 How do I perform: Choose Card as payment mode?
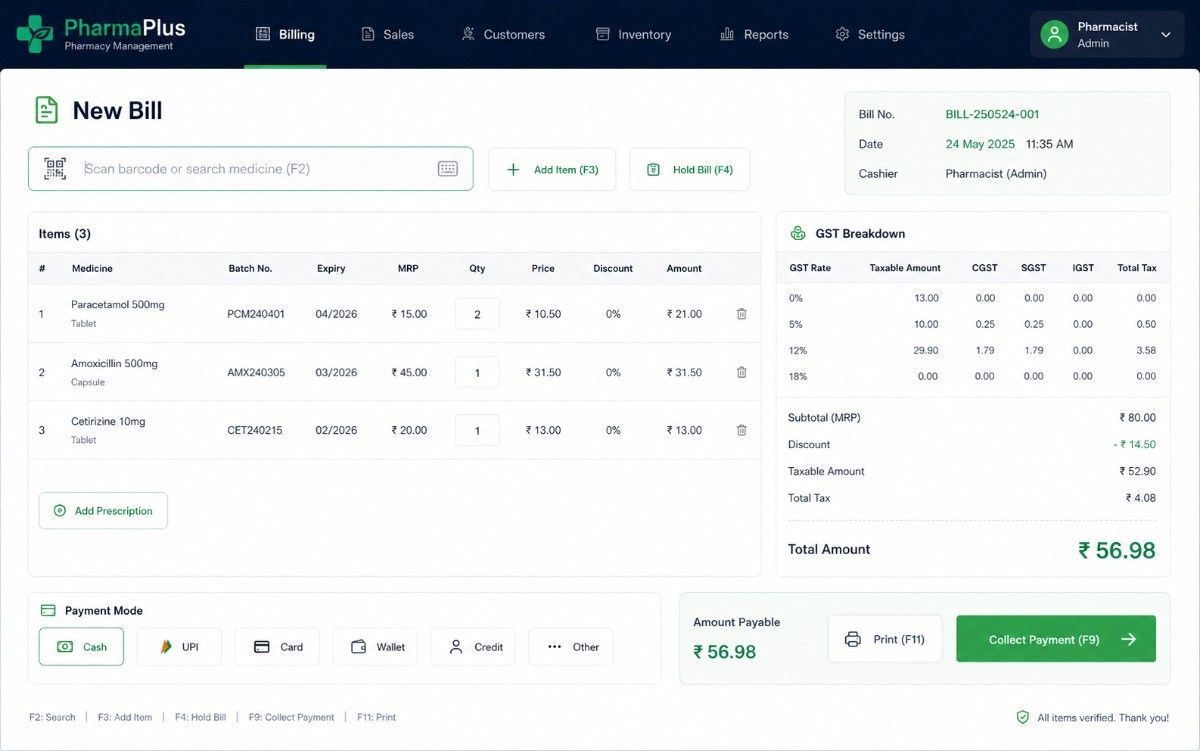point(277,647)
